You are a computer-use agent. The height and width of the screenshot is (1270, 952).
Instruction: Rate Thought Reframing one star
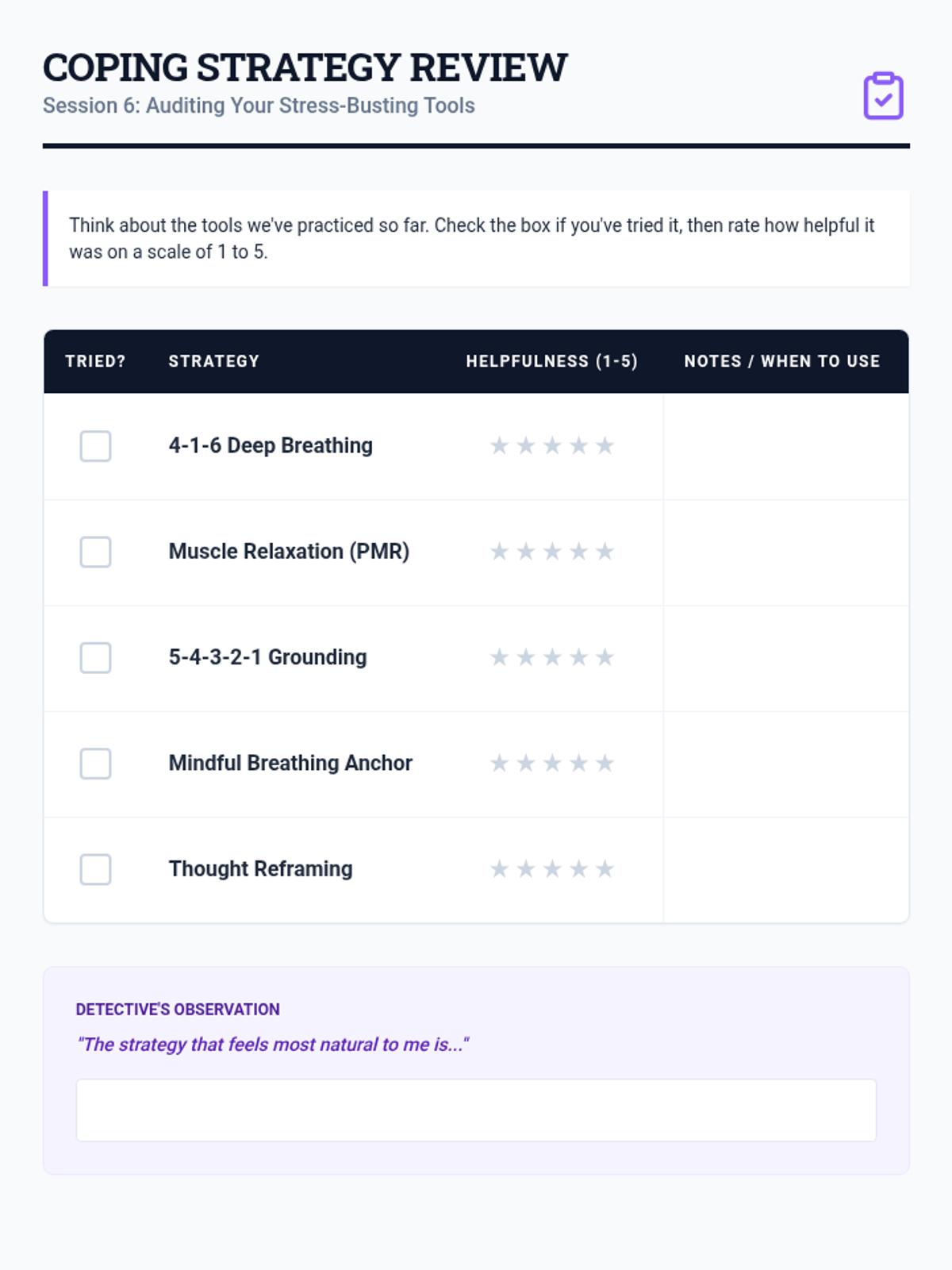point(499,869)
